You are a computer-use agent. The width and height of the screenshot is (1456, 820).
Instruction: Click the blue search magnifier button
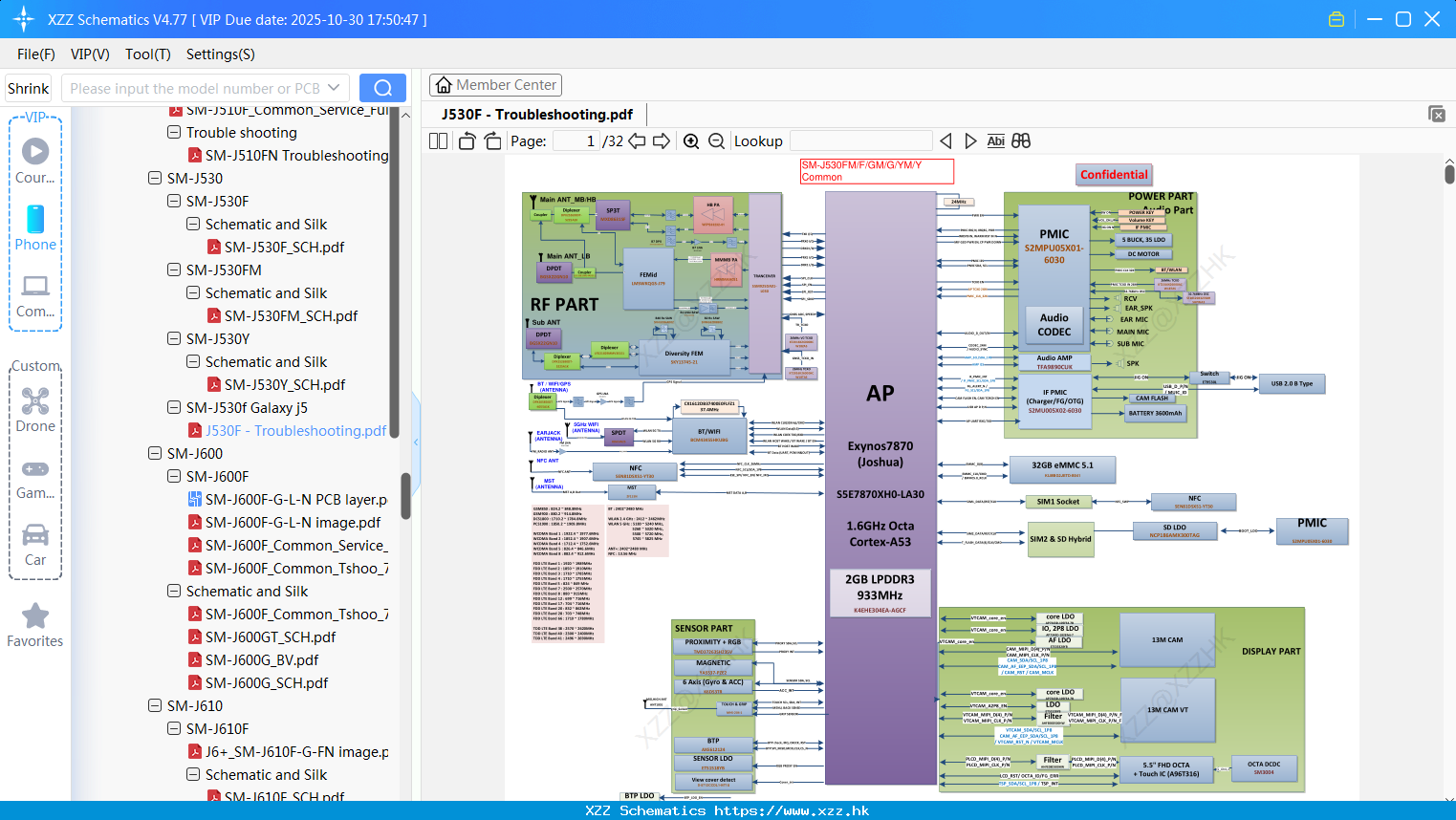coord(382,88)
